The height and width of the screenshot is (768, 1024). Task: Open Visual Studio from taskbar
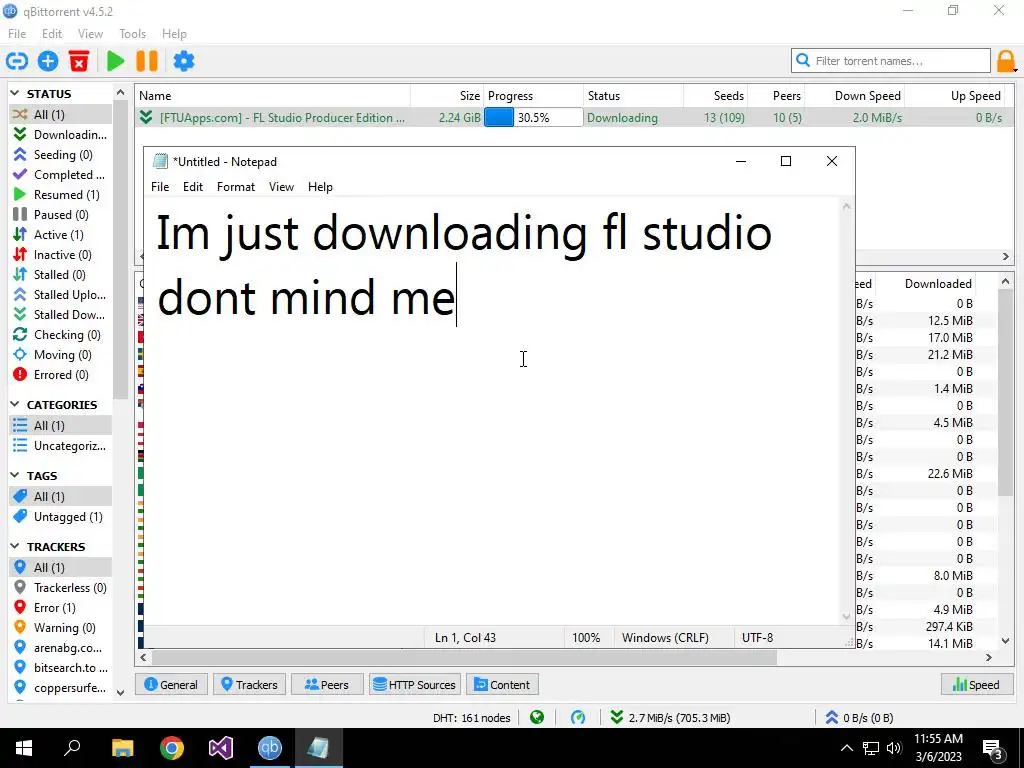(221, 748)
